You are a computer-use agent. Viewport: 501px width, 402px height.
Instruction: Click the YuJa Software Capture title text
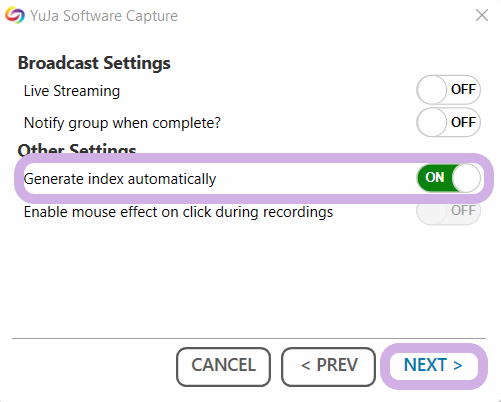(104, 16)
